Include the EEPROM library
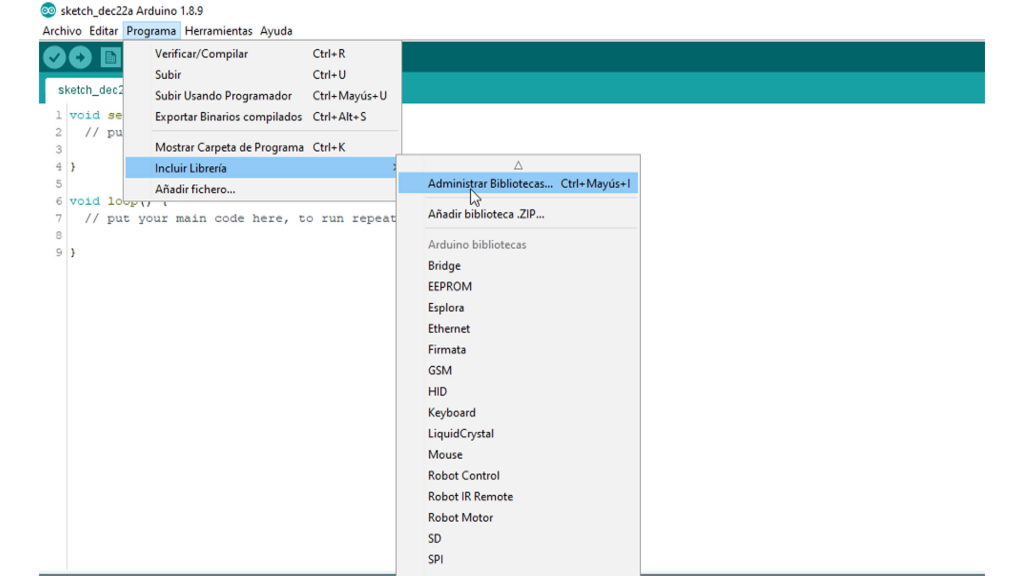1024x576 pixels. tap(450, 287)
